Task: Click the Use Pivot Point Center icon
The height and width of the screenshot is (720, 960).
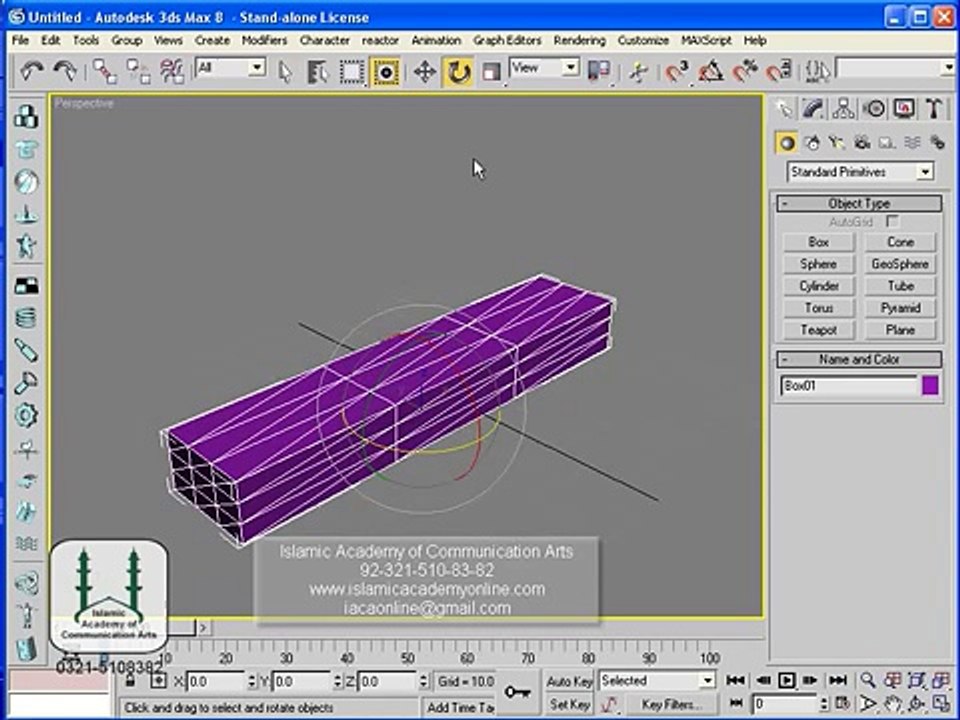Action: pyautogui.click(x=599, y=71)
